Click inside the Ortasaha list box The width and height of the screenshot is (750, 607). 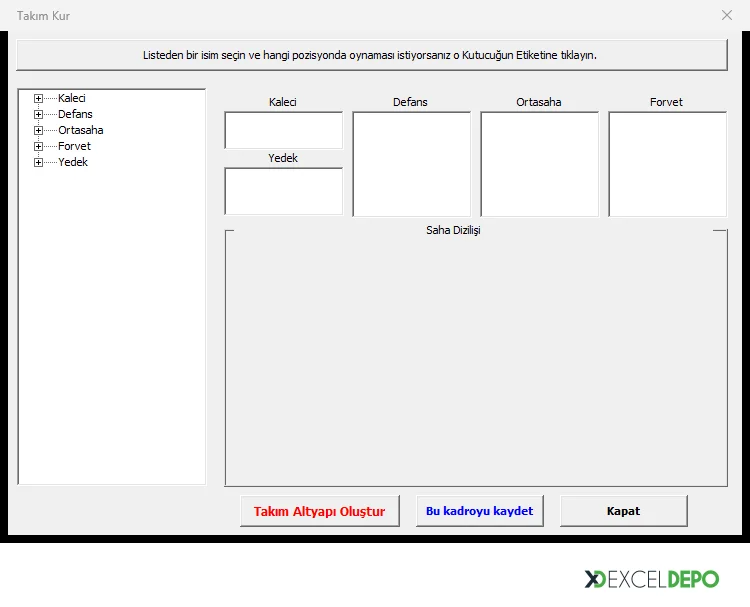(x=540, y=164)
